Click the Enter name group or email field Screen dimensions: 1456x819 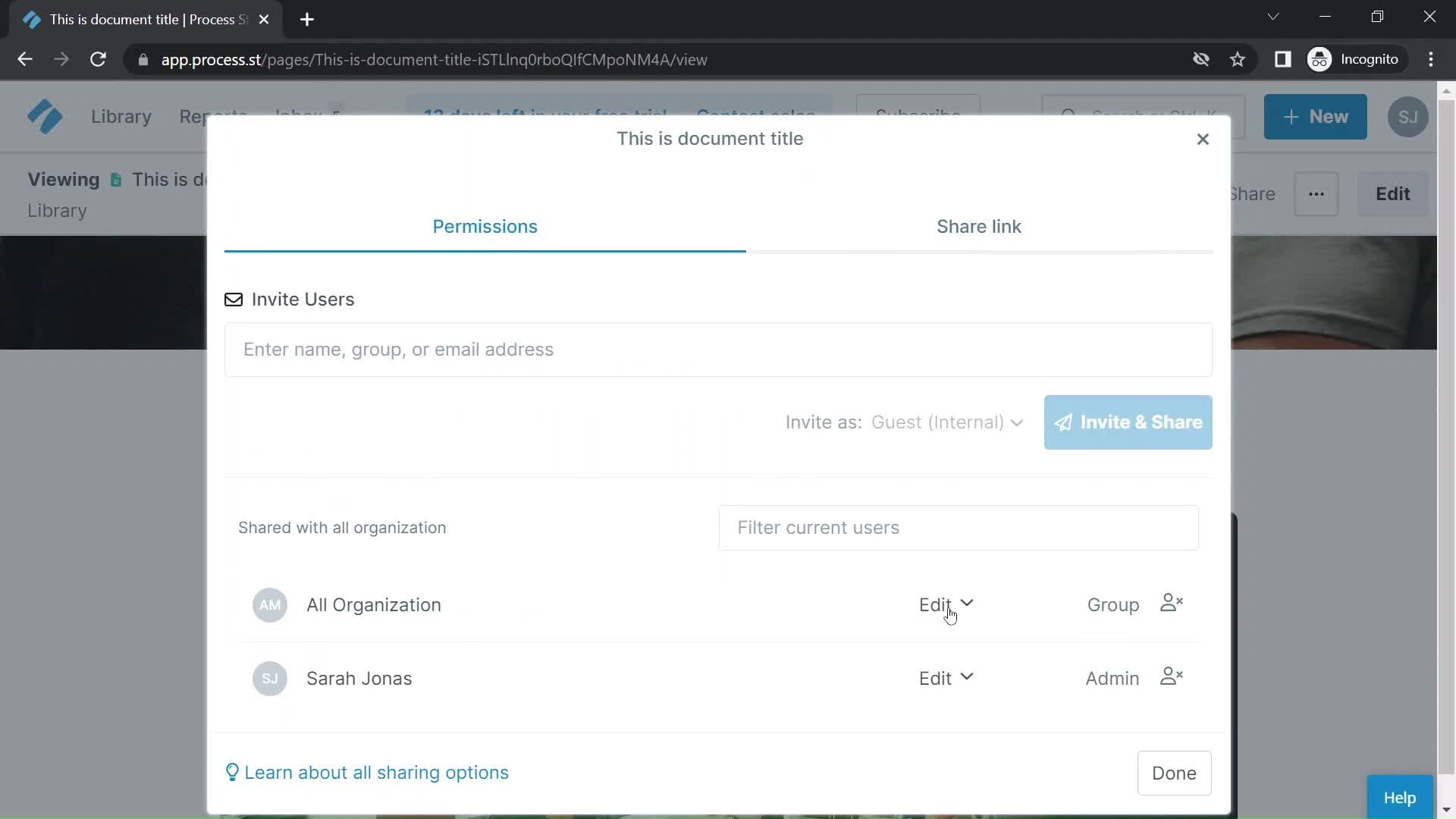point(718,349)
